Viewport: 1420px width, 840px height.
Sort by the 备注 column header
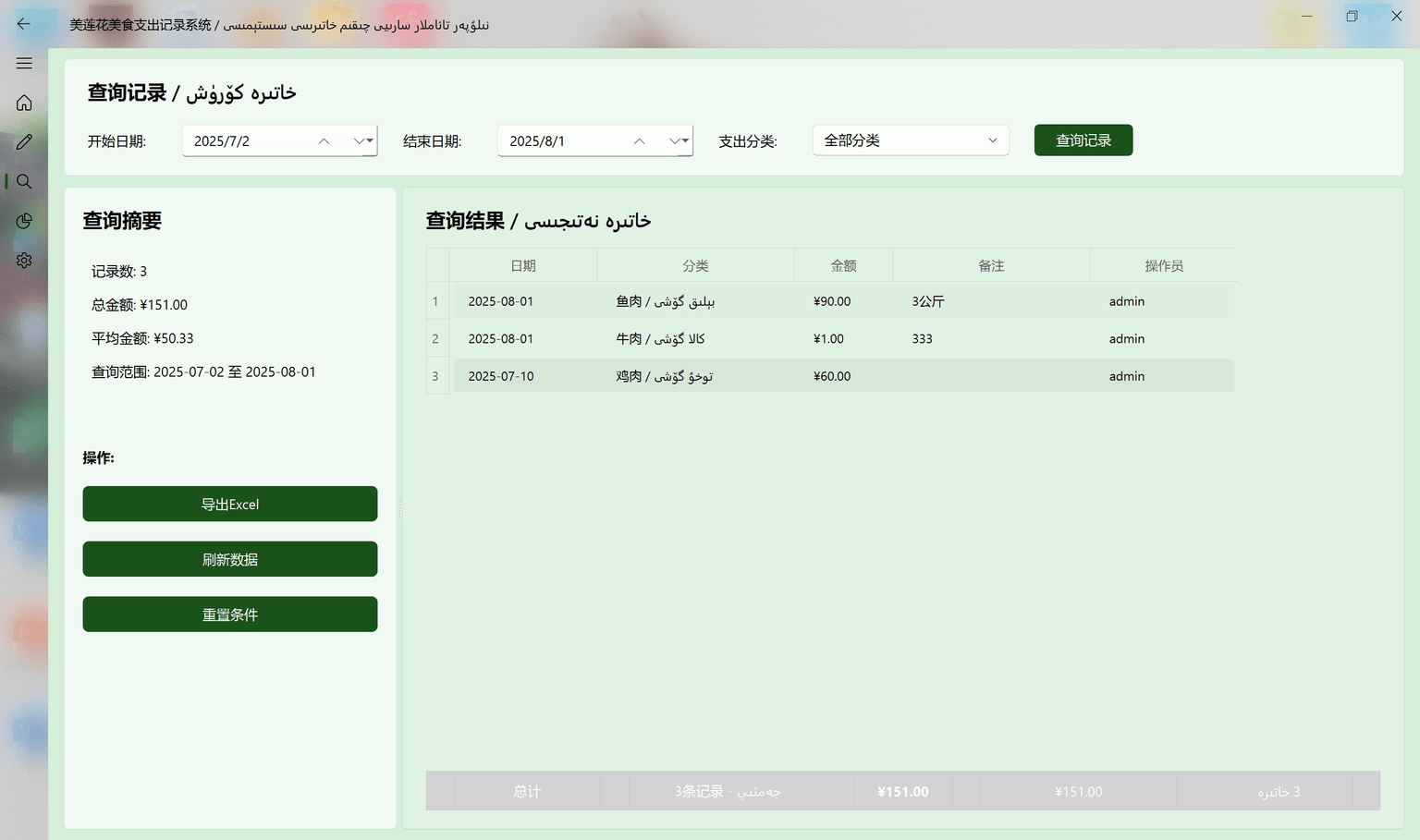click(x=991, y=265)
